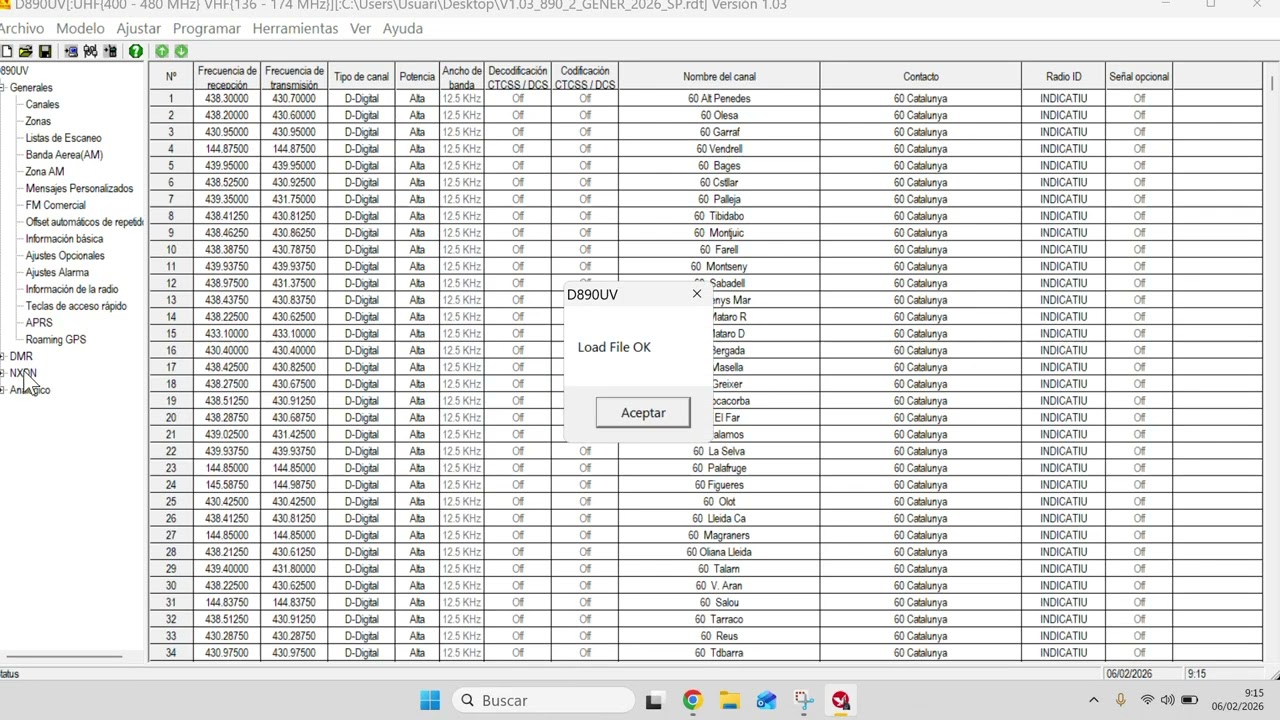Screen dimensions: 1280x720
Task: Click the Señal opcional column header
Action: (x=1139, y=76)
